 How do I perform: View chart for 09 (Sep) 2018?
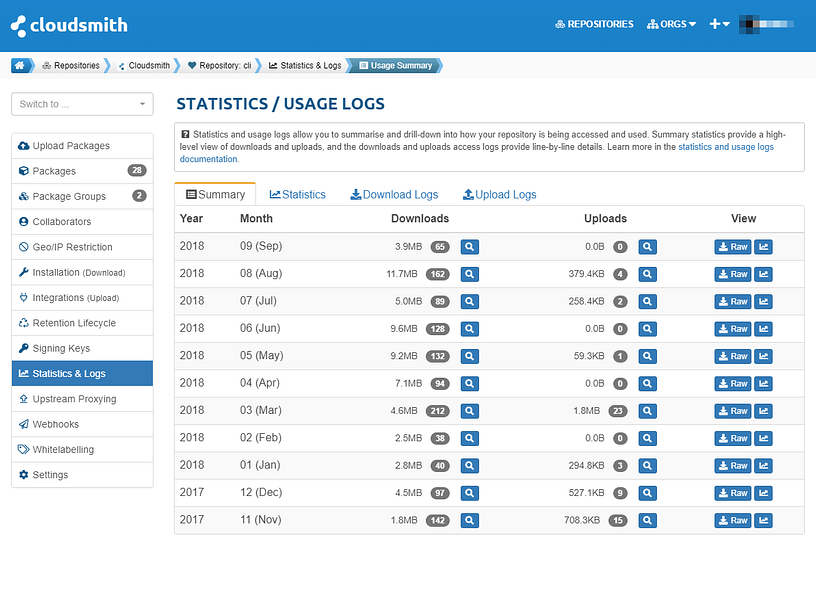pos(763,247)
